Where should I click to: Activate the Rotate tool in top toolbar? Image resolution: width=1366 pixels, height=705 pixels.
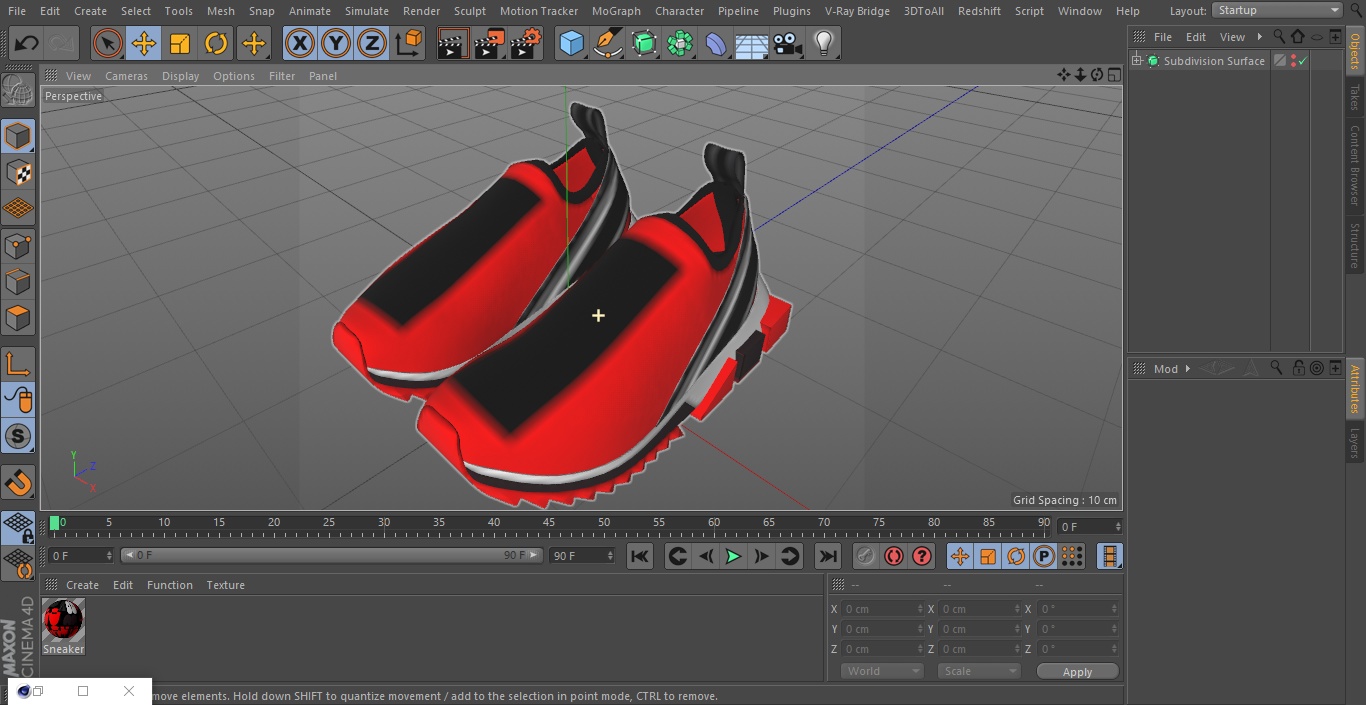tap(216, 43)
